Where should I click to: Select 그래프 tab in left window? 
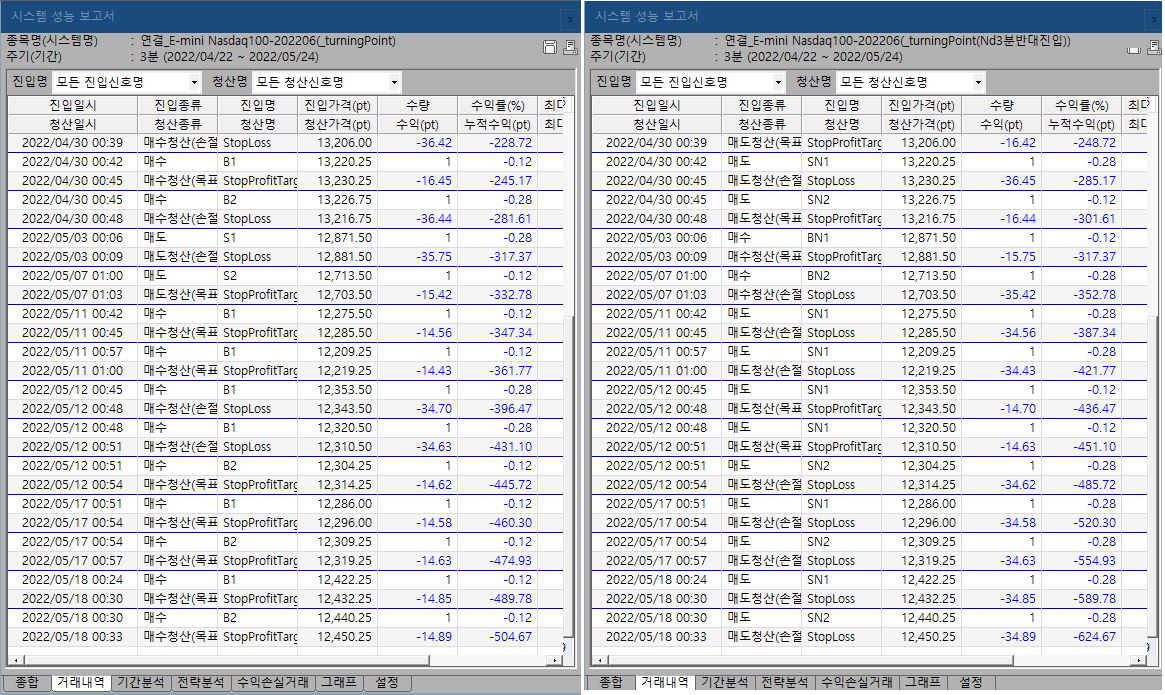tap(338, 682)
